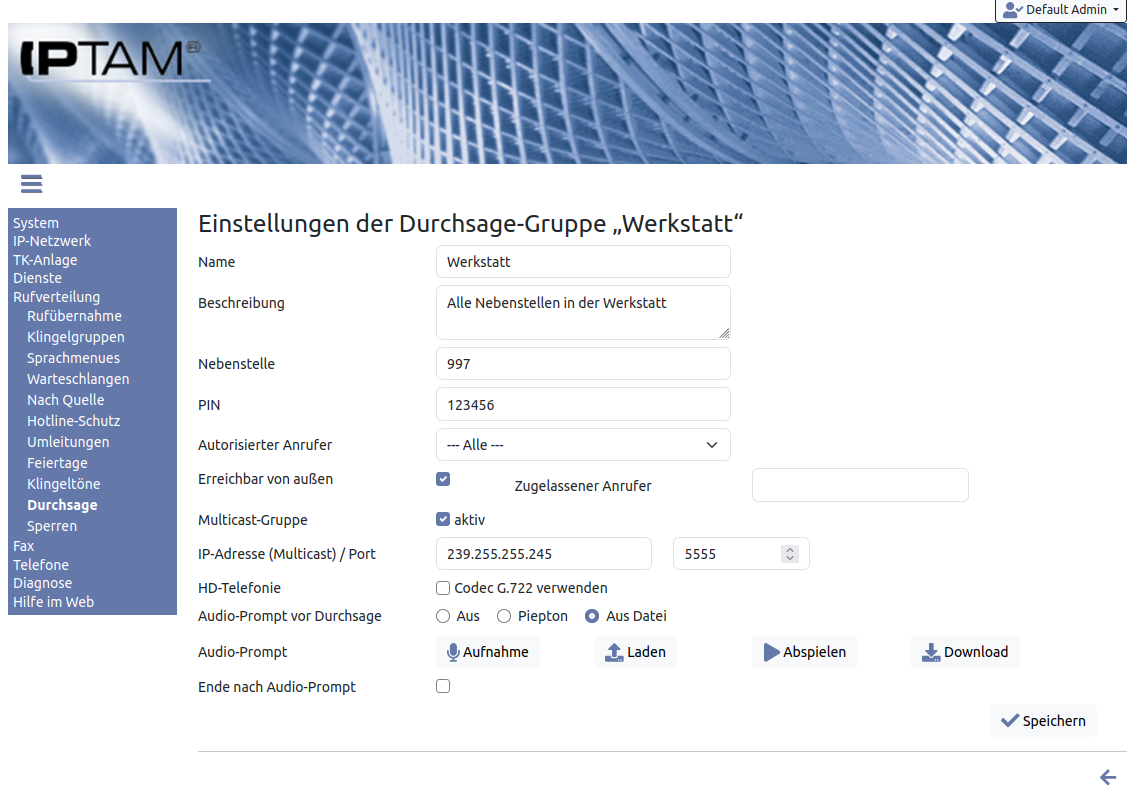
Task: Open Klingelgruppen in the sidebar
Action: [76, 337]
